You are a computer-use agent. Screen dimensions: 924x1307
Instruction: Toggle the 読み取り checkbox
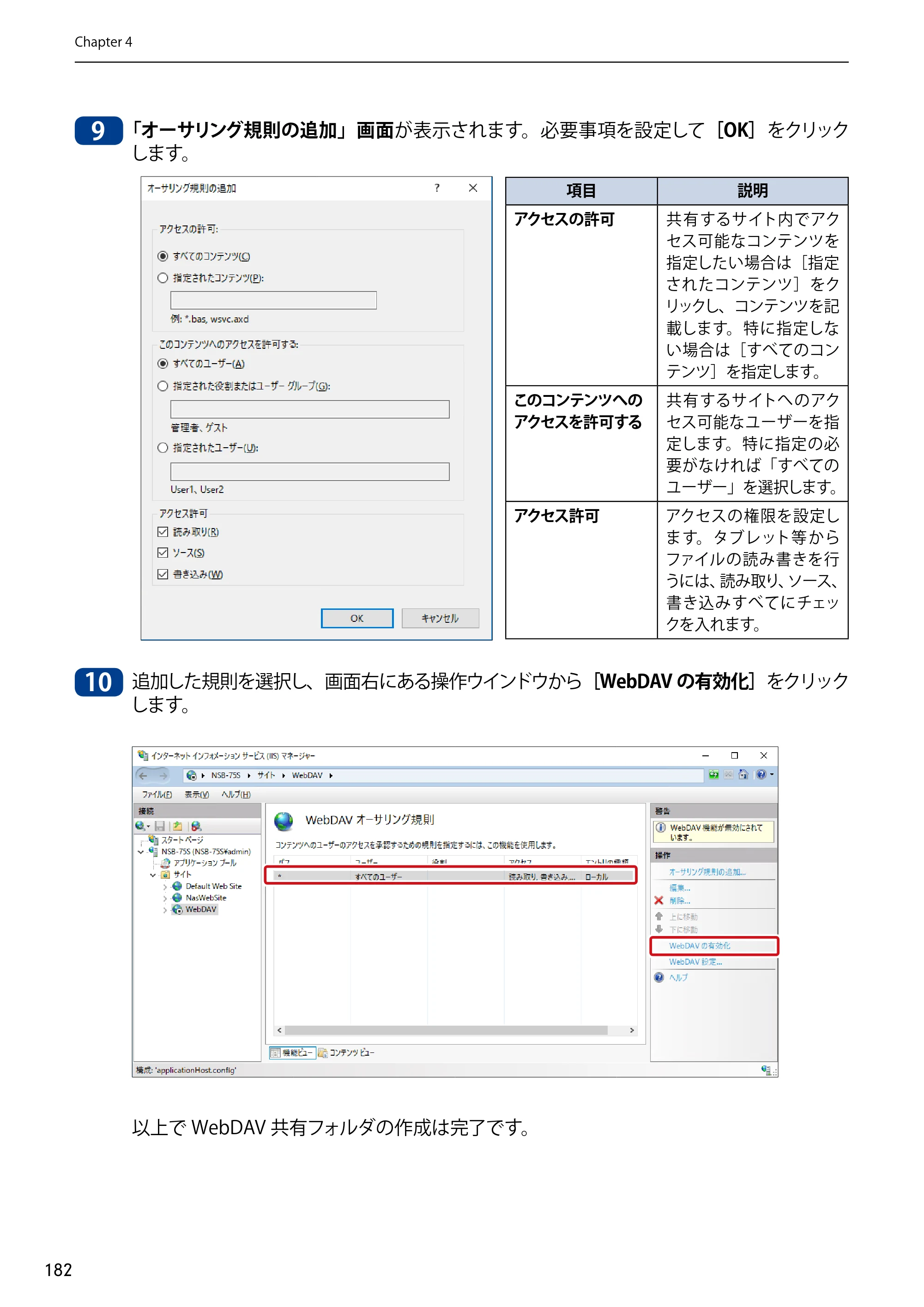point(163,532)
